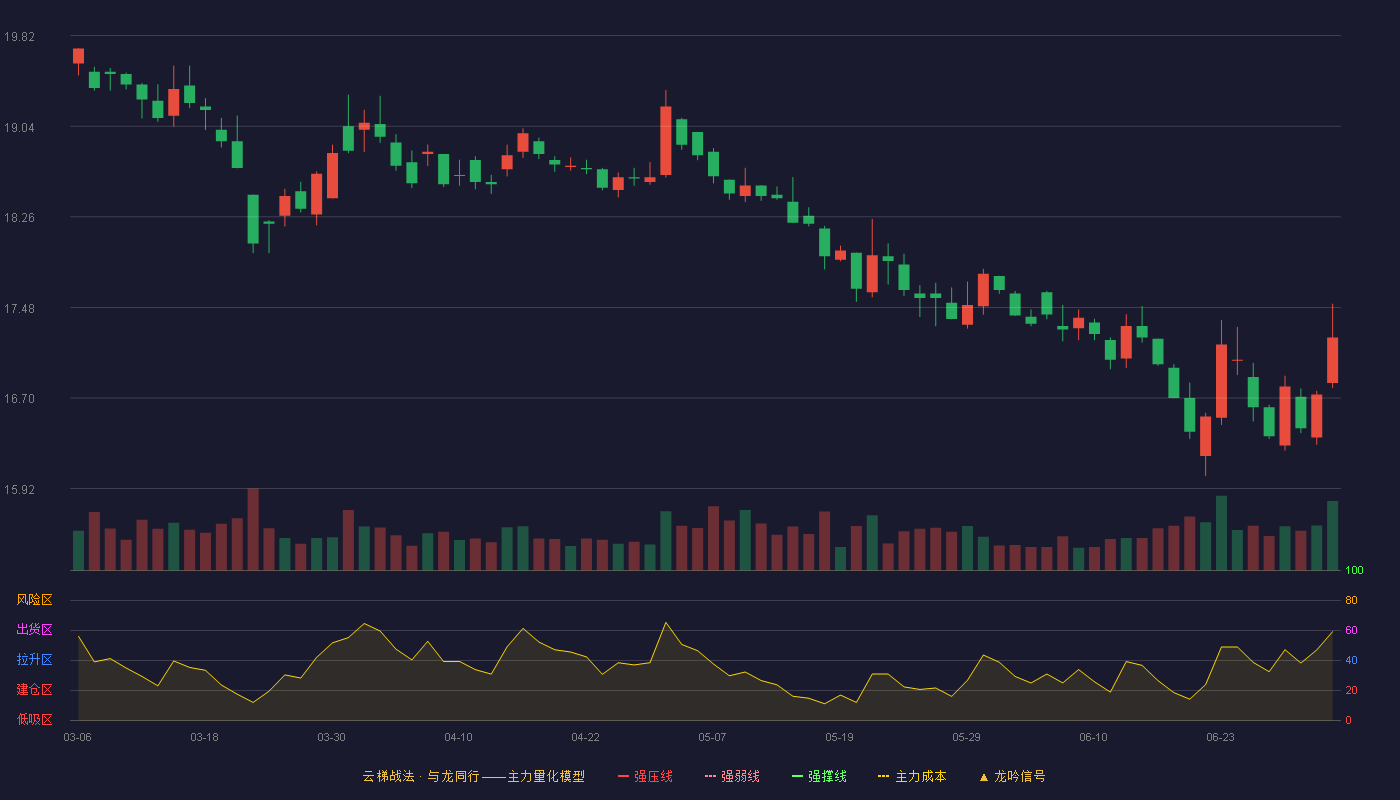Click the 建仓区 zone label
This screenshot has height=800, width=1400.
[34, 690]
